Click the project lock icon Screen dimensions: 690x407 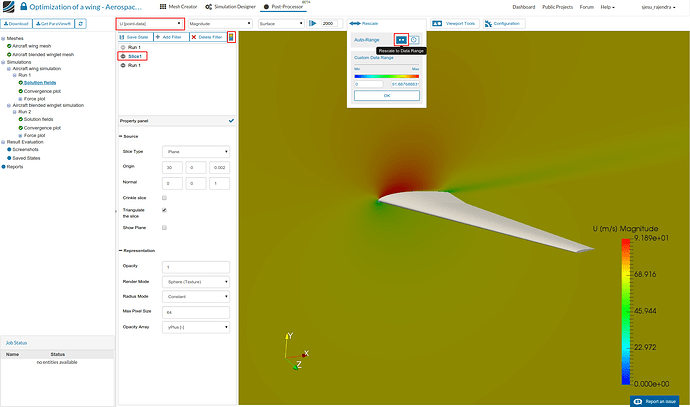24,6
